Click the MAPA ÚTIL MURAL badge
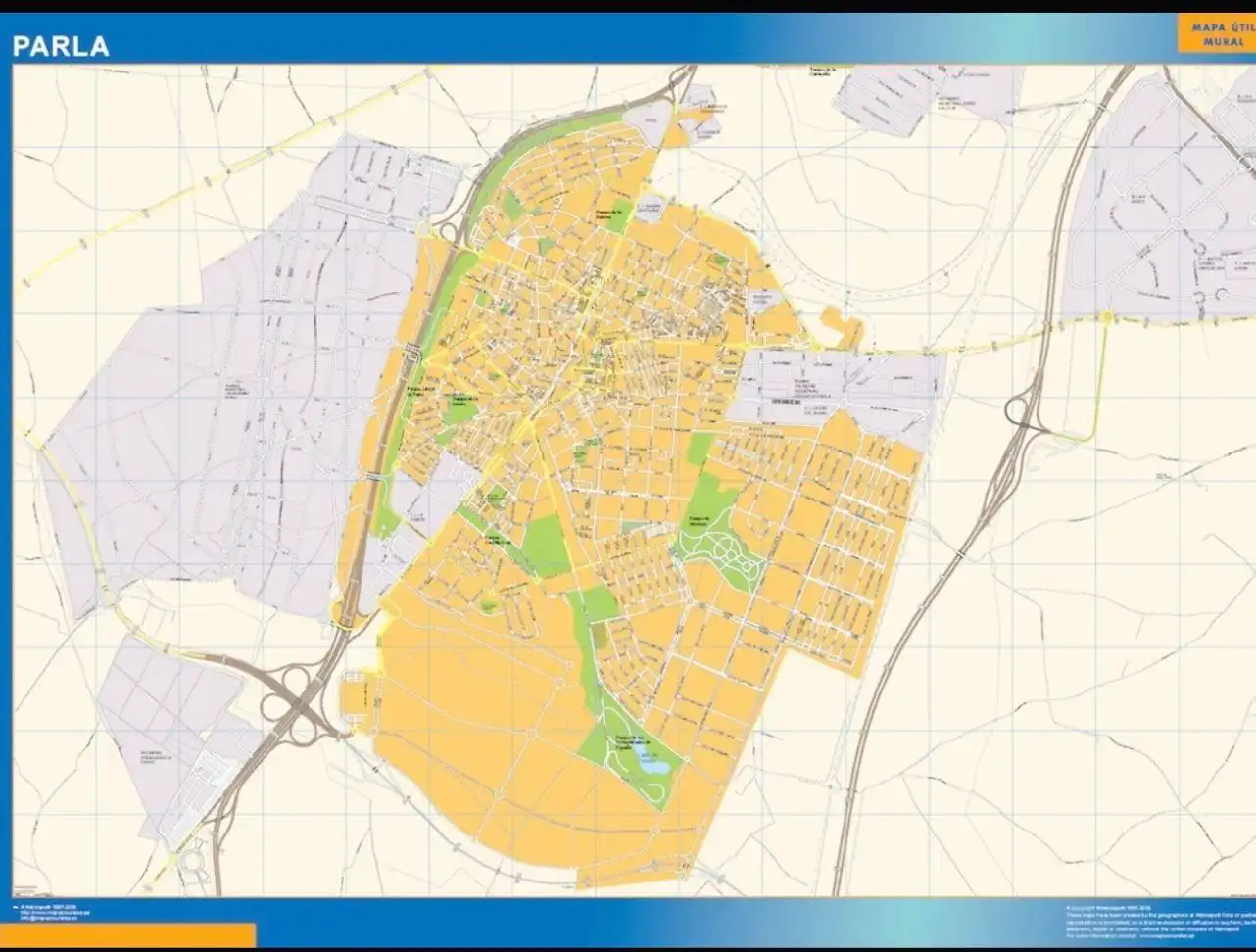The width and height of the screenshot is (1256, 952). 1215,34
